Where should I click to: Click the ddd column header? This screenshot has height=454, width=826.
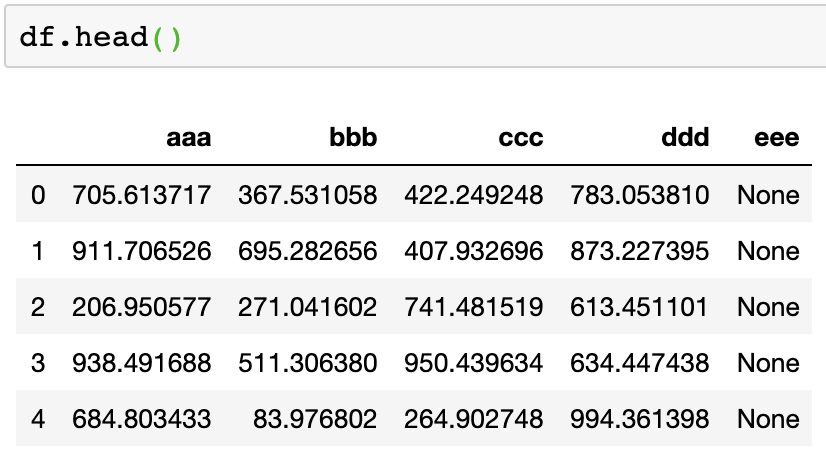point(686,138)
